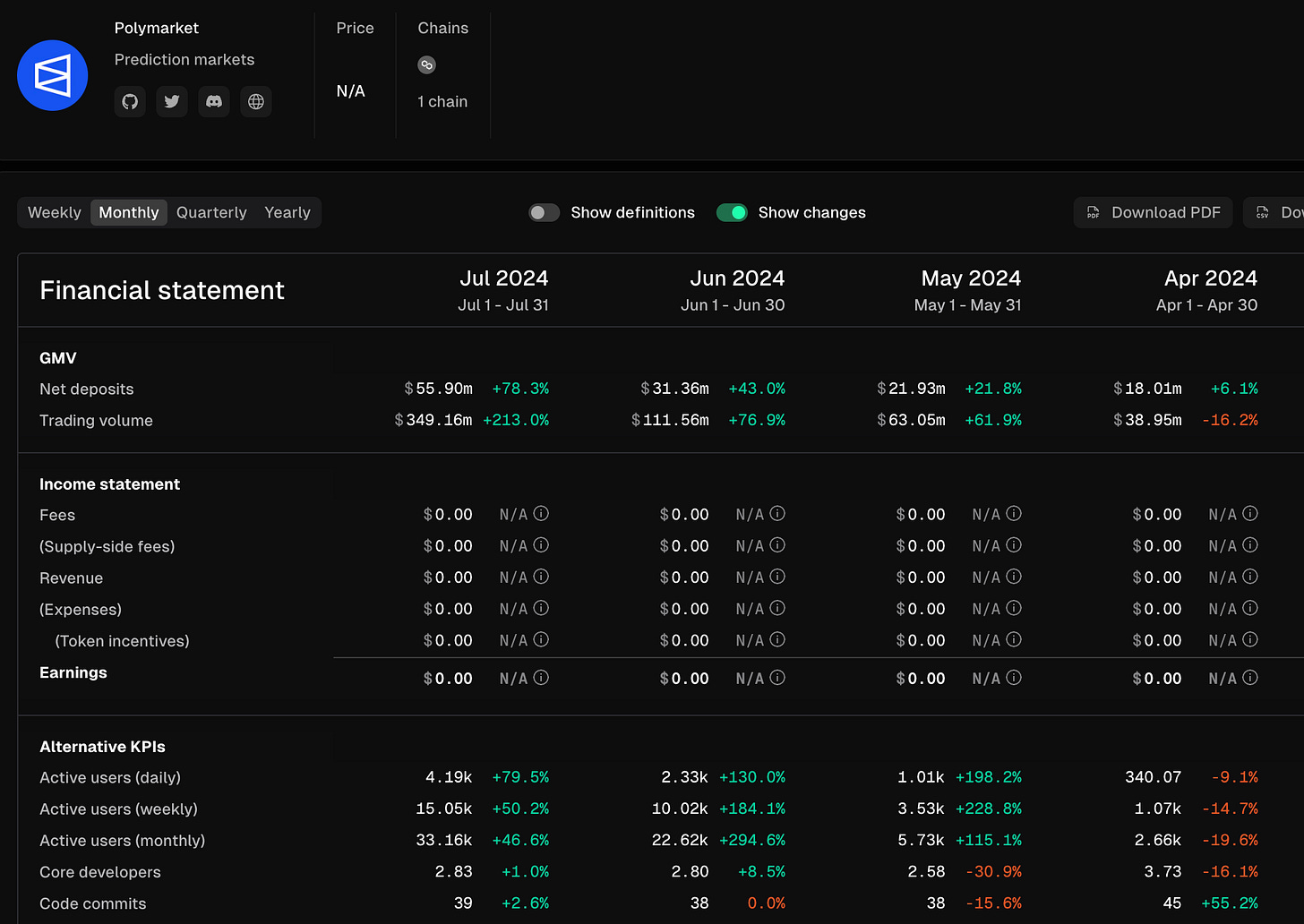This screenshot has width=1304, height=924.
Task: Click info icon beside Jul 2024 Supply-side fees
Action: click(541, 545)
